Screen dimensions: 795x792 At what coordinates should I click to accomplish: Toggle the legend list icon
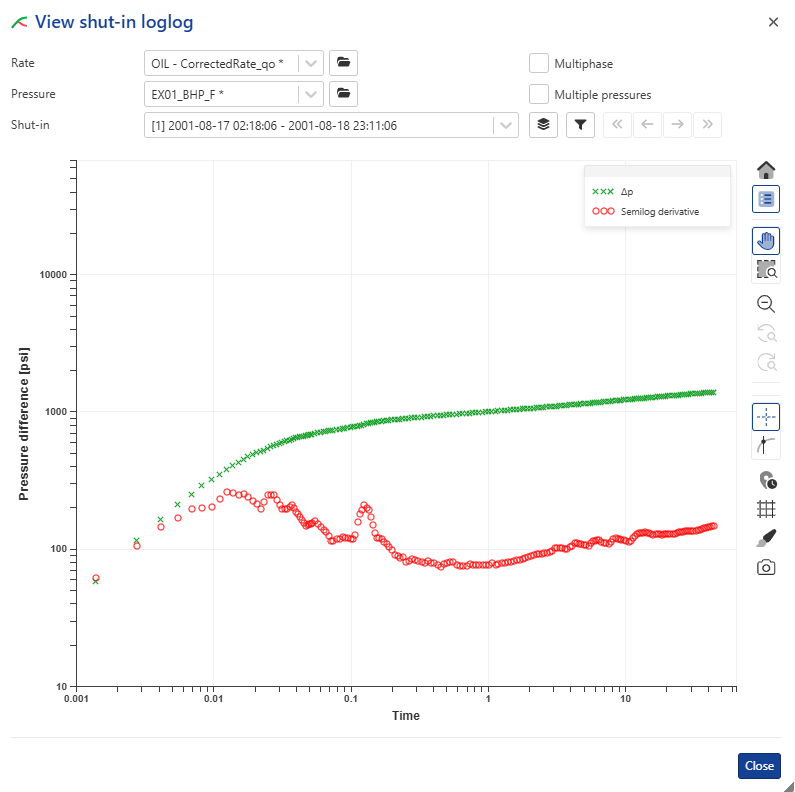click(766, 199)
